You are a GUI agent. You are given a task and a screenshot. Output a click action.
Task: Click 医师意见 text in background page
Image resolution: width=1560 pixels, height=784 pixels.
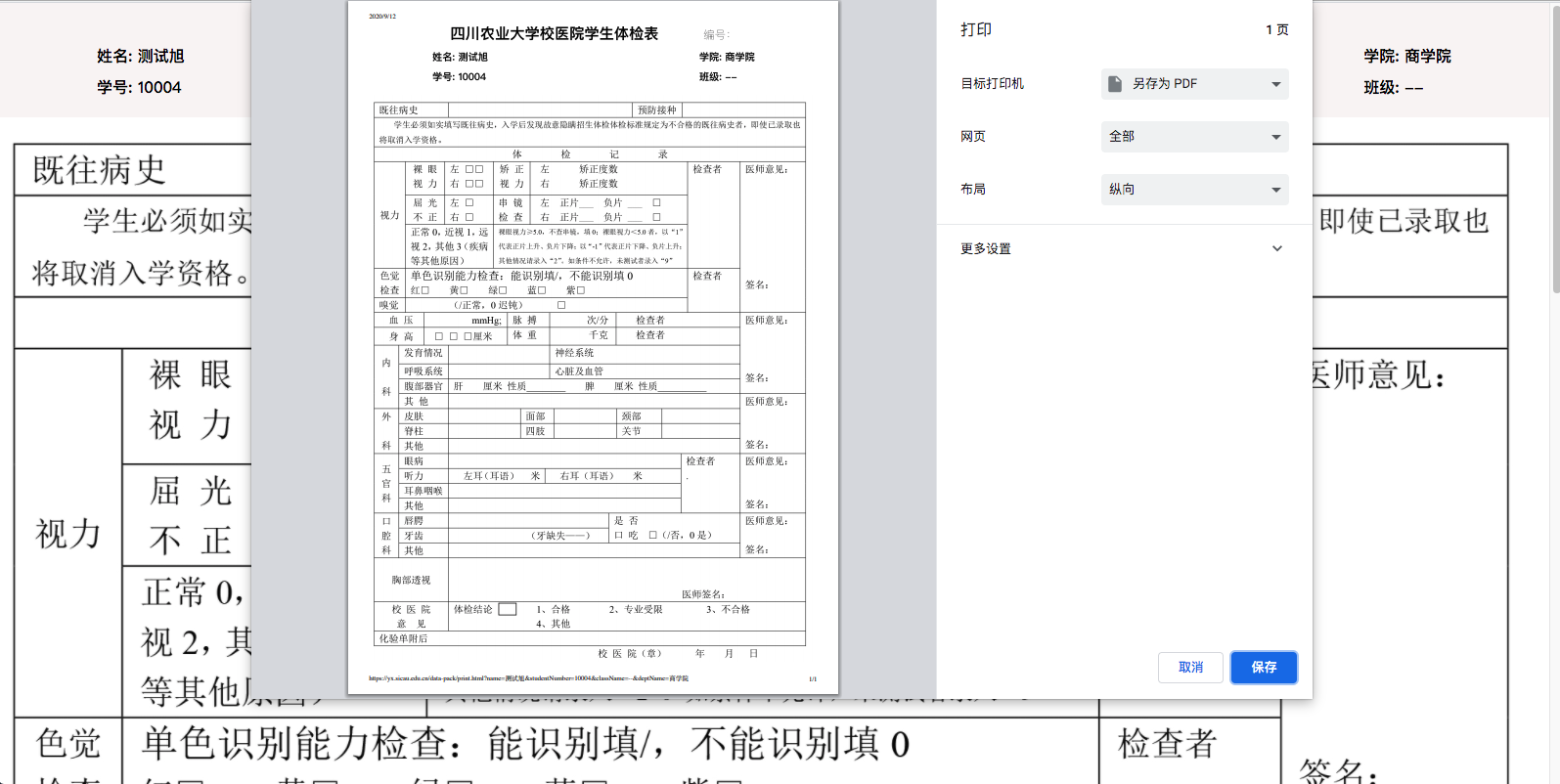[x=1377, y=374]
